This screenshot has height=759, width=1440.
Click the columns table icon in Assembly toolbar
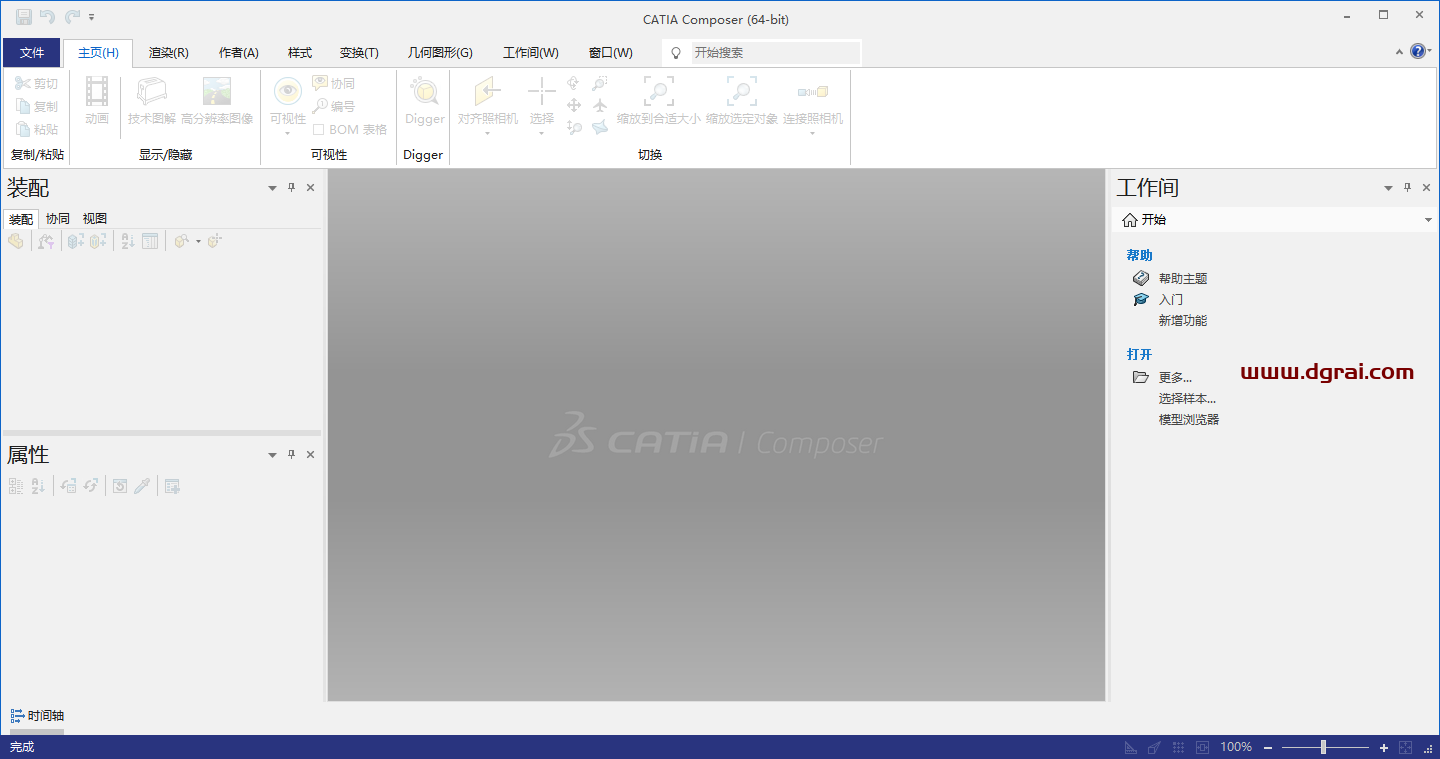pyautogui.click(x=150, y=241)
